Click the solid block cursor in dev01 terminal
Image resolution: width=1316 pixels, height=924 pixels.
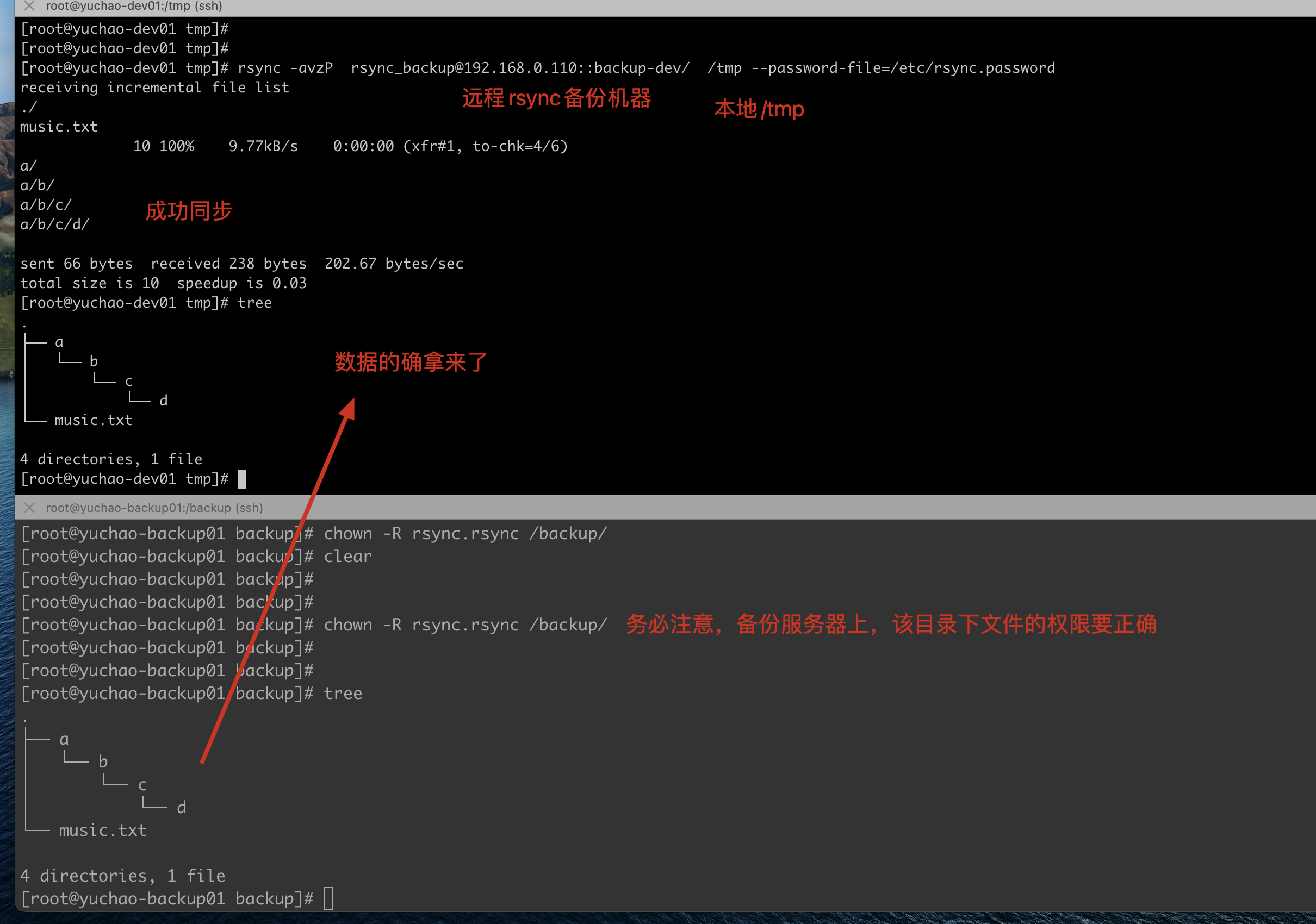(242, 479)
